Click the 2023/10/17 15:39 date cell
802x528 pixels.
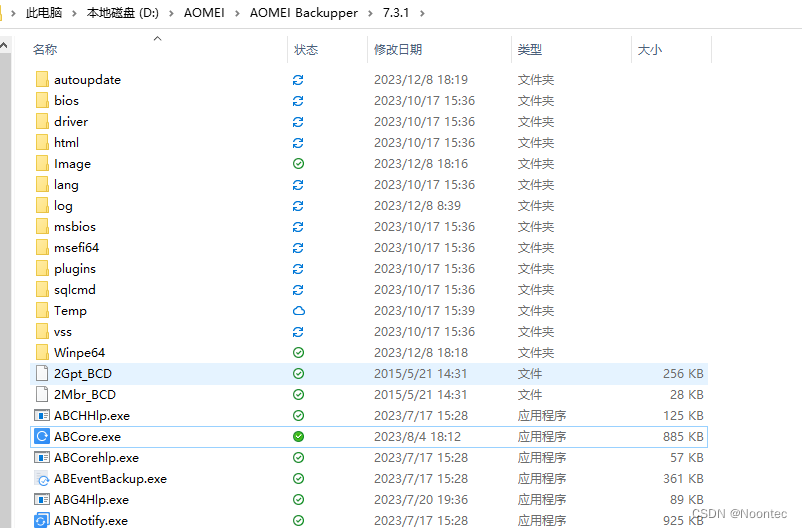pos(425,311)
